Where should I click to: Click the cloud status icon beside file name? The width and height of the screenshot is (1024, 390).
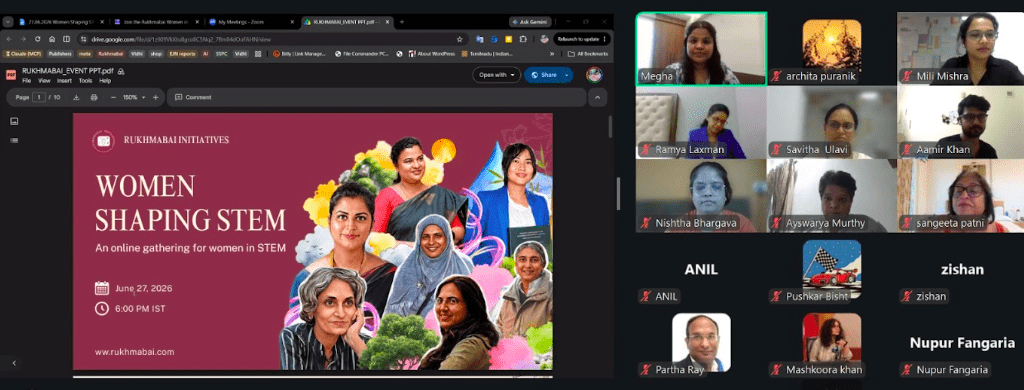click(x=121, y=71)
